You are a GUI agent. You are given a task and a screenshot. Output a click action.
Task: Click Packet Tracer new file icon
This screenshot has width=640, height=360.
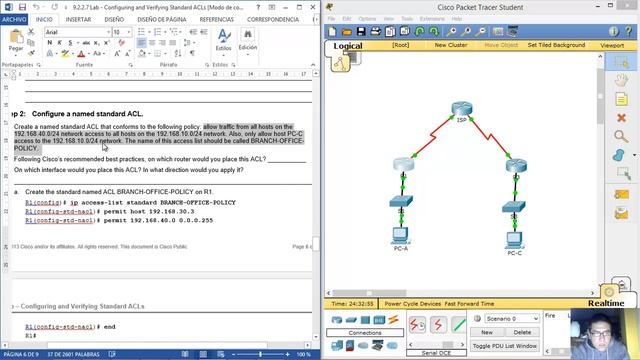click(332, 31)
